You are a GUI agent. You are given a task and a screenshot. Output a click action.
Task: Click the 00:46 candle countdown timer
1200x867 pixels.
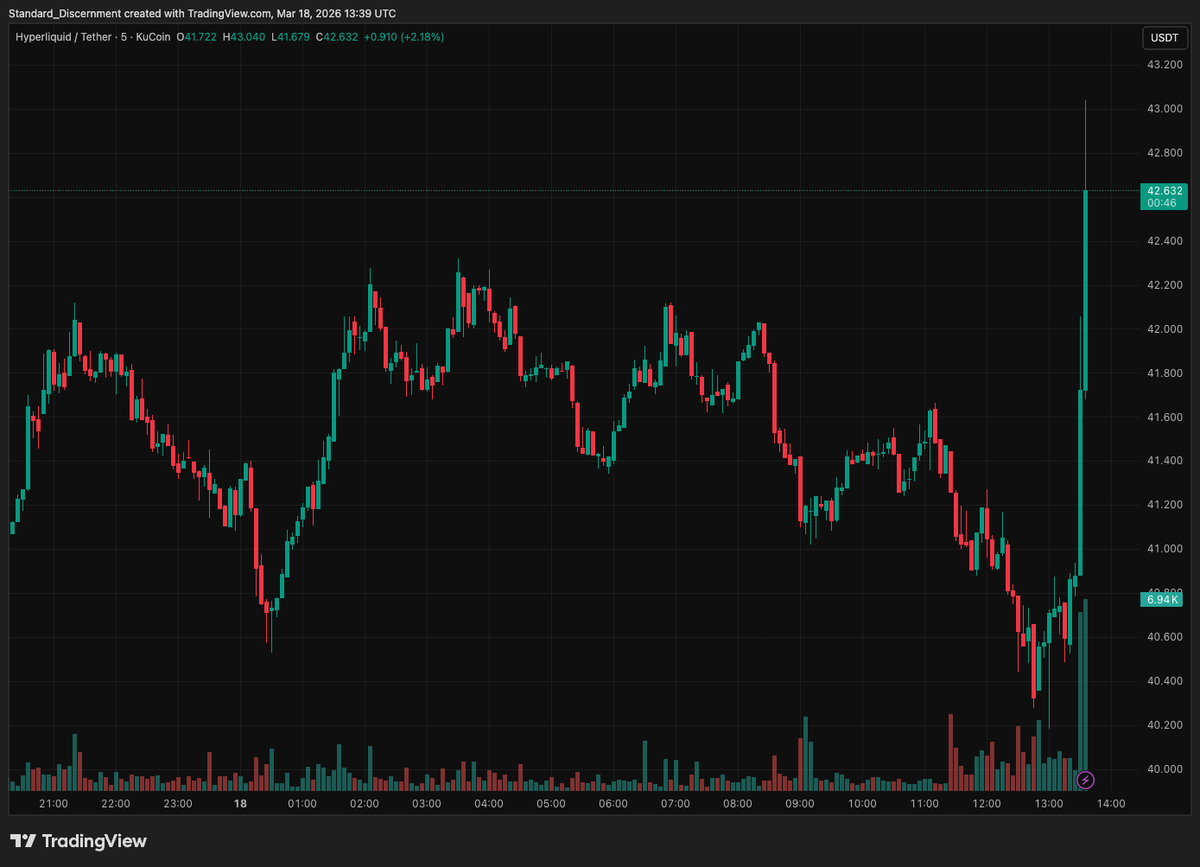click(x=1164, y=203)
